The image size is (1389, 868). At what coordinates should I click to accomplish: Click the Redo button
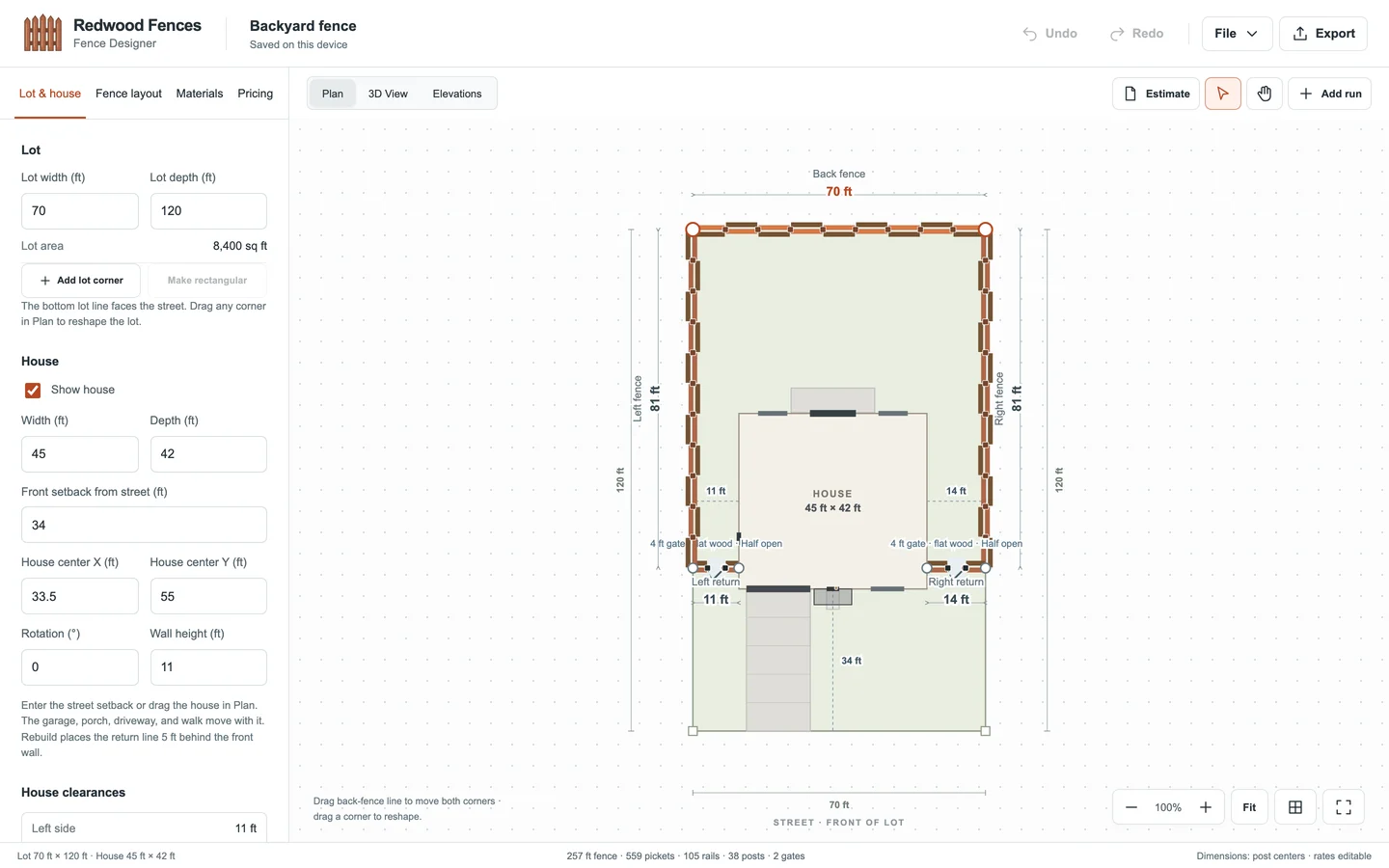click(1136, 34)
